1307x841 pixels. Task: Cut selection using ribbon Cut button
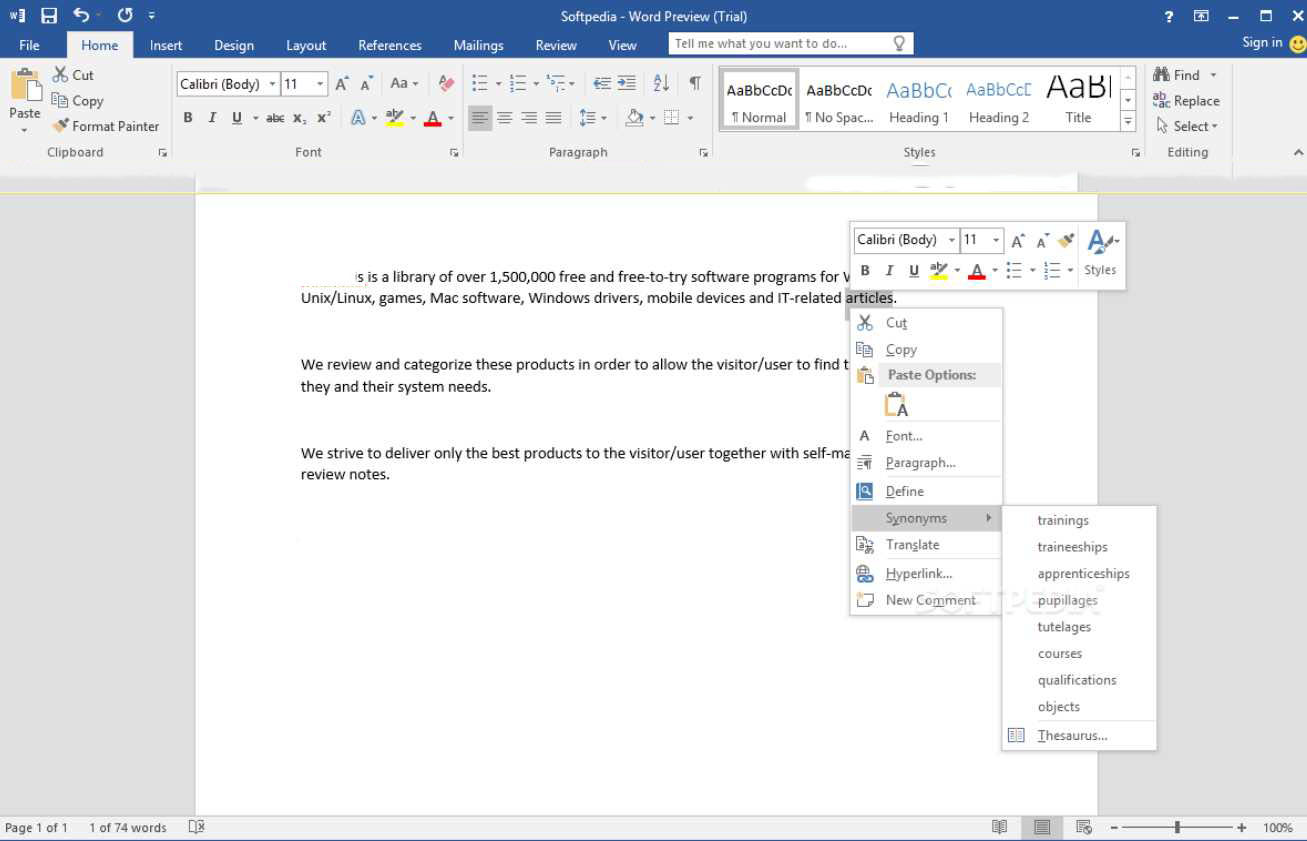point(73,75)
